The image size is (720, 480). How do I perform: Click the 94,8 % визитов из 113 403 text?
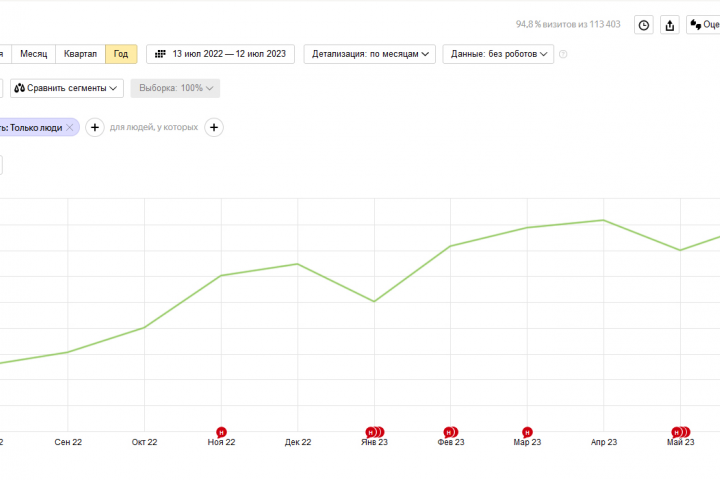pos(568,24)
